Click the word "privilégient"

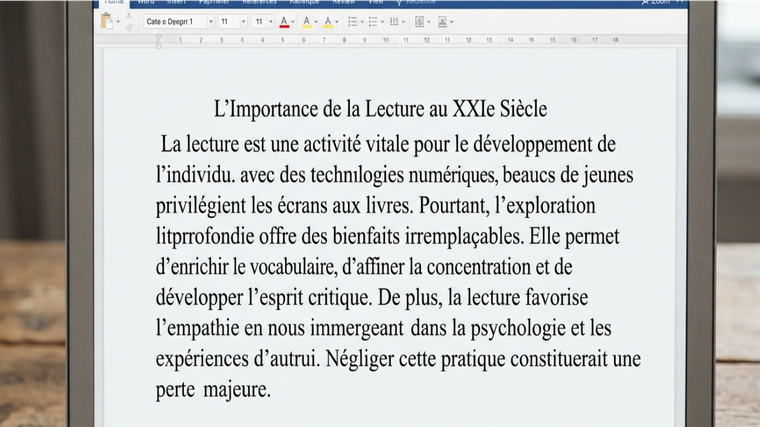[x=201, y=206]
